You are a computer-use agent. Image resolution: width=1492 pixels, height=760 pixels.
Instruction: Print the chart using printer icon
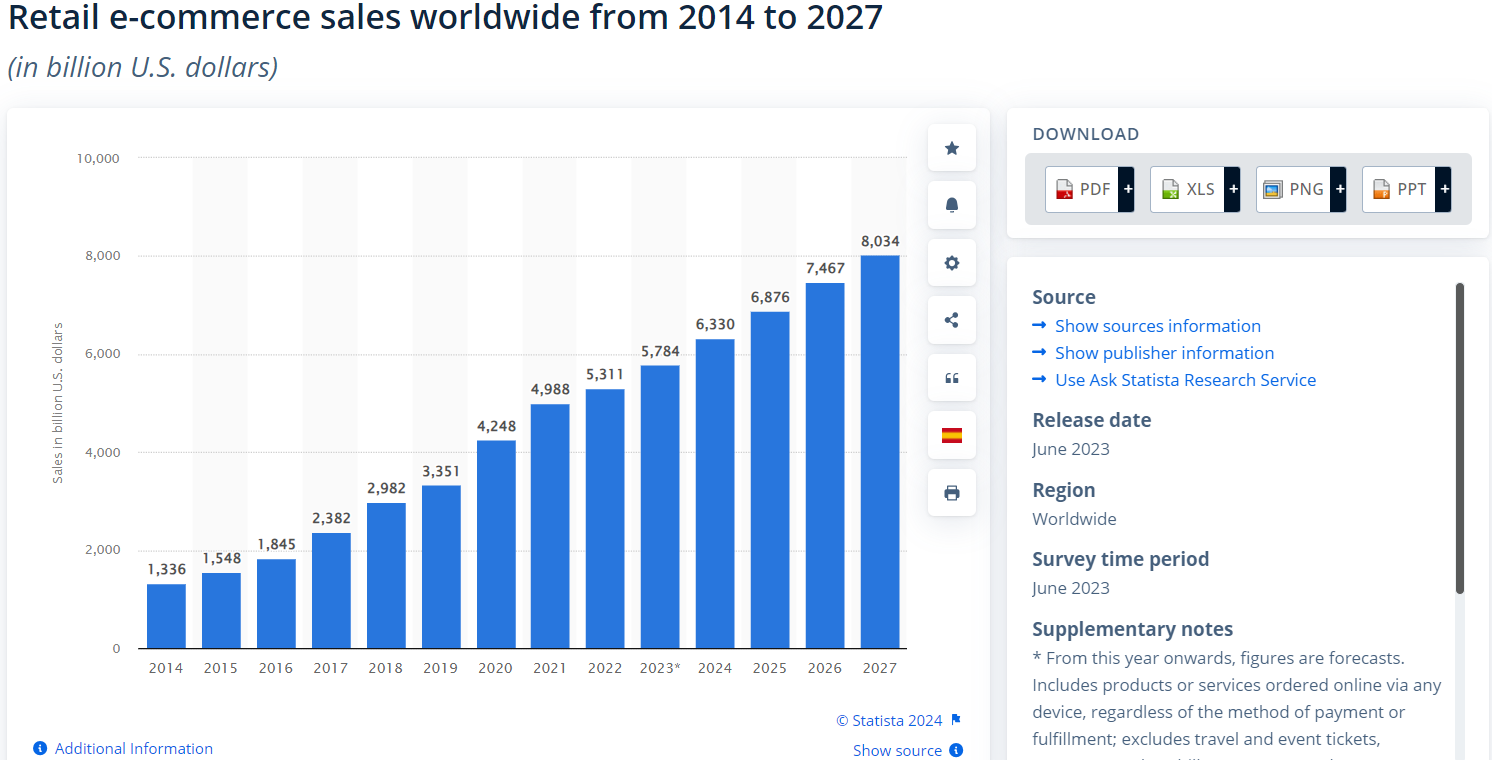[x=951, y=493]
